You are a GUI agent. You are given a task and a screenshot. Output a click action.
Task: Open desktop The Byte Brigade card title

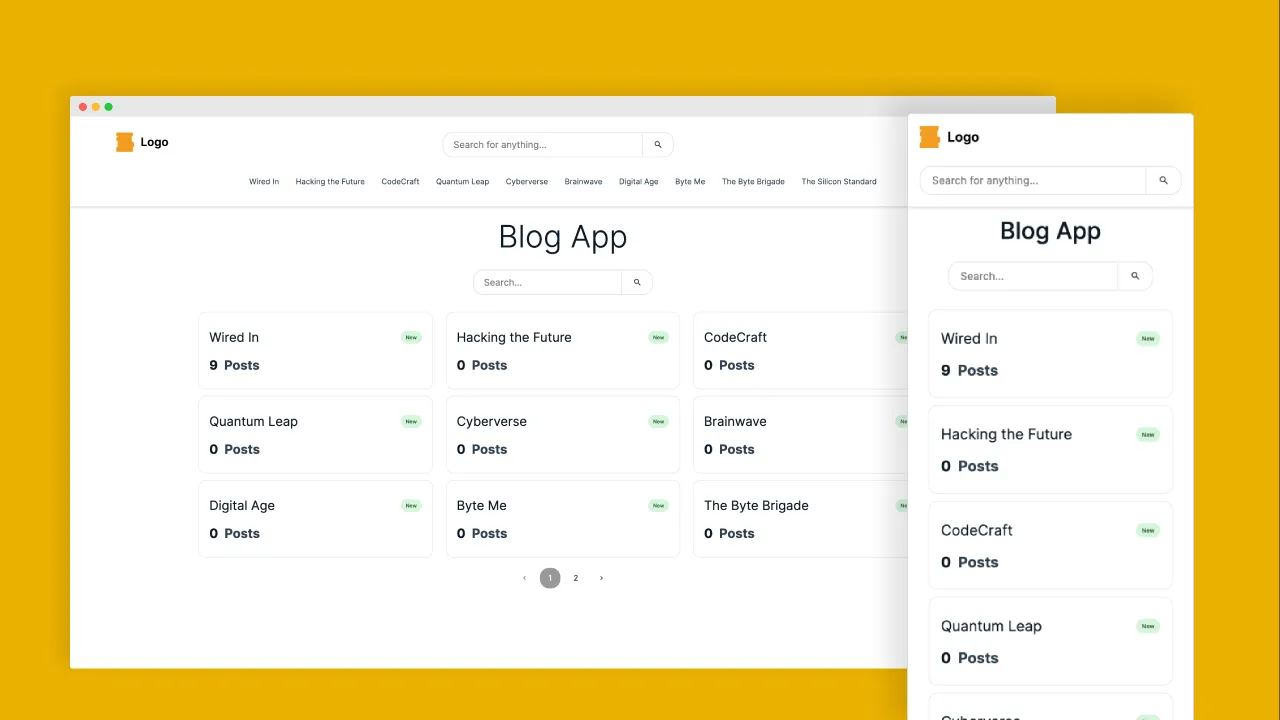point(756,506)
